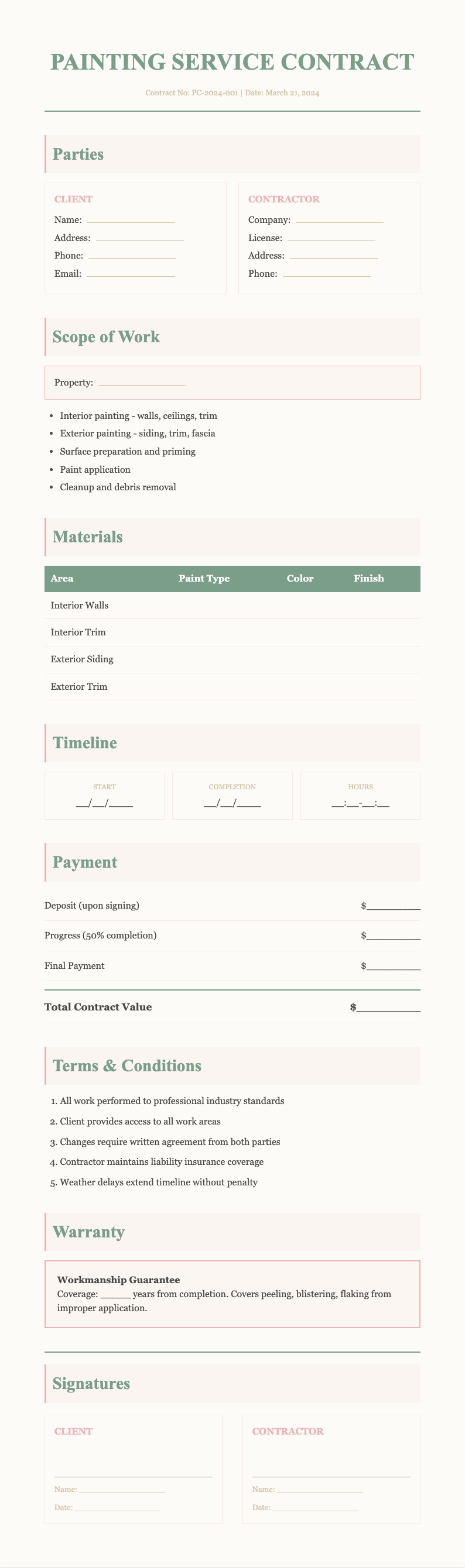Click the Terms & Conditions section heading
This screenshot has width=465, height=1568.
126,1066
